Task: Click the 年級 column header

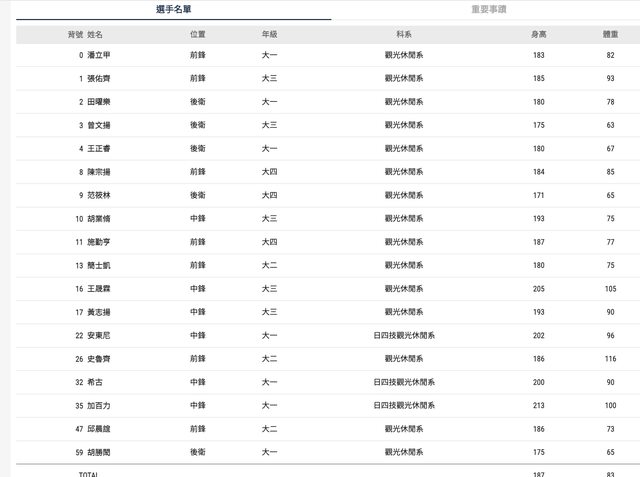Action: coord(269,34)
